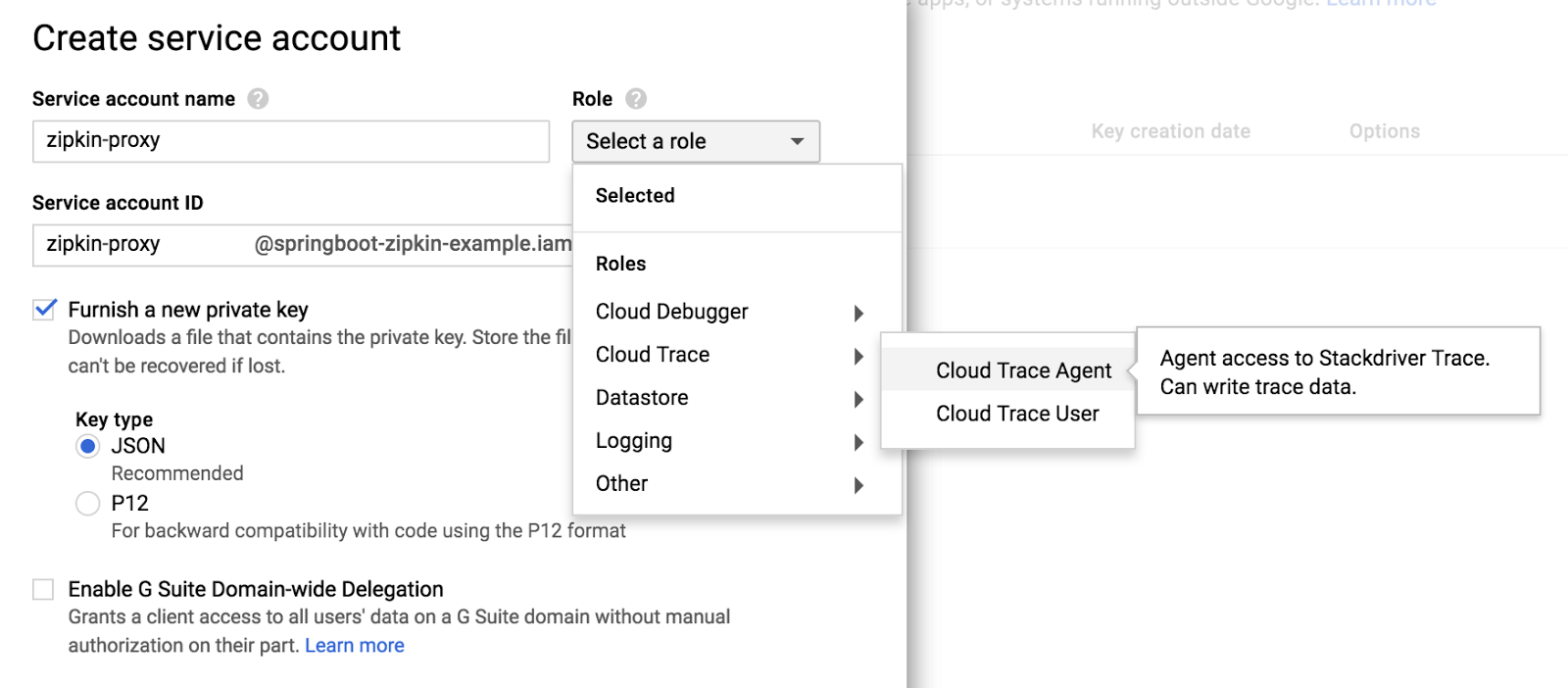Open help icon next to Role label
Image resolution: width=1568 pixels, height=688 pixels.
coord(636,99)
